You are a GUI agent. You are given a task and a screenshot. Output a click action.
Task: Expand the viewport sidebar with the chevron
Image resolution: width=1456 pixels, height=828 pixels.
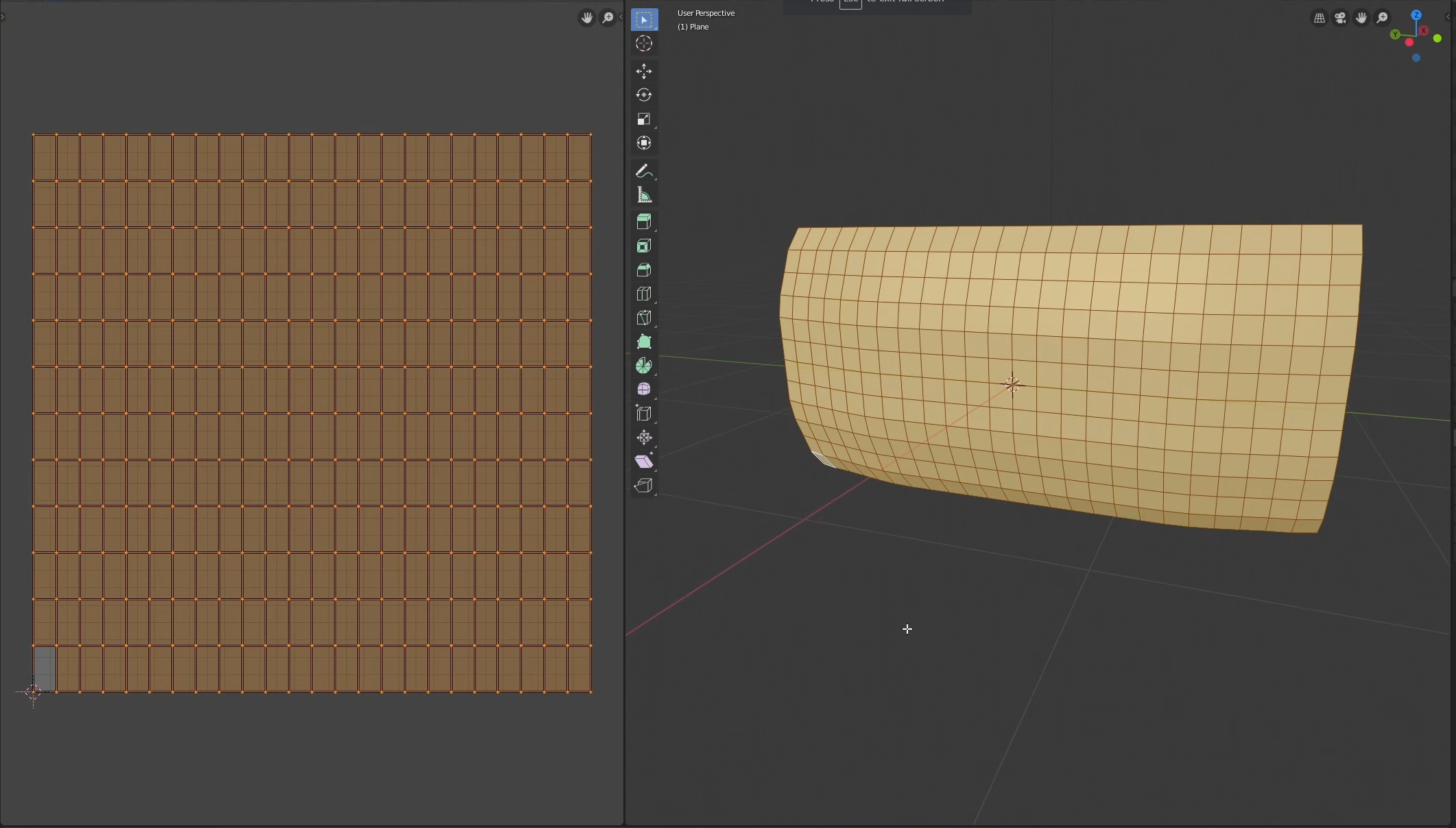click(x=1448, y=17)
